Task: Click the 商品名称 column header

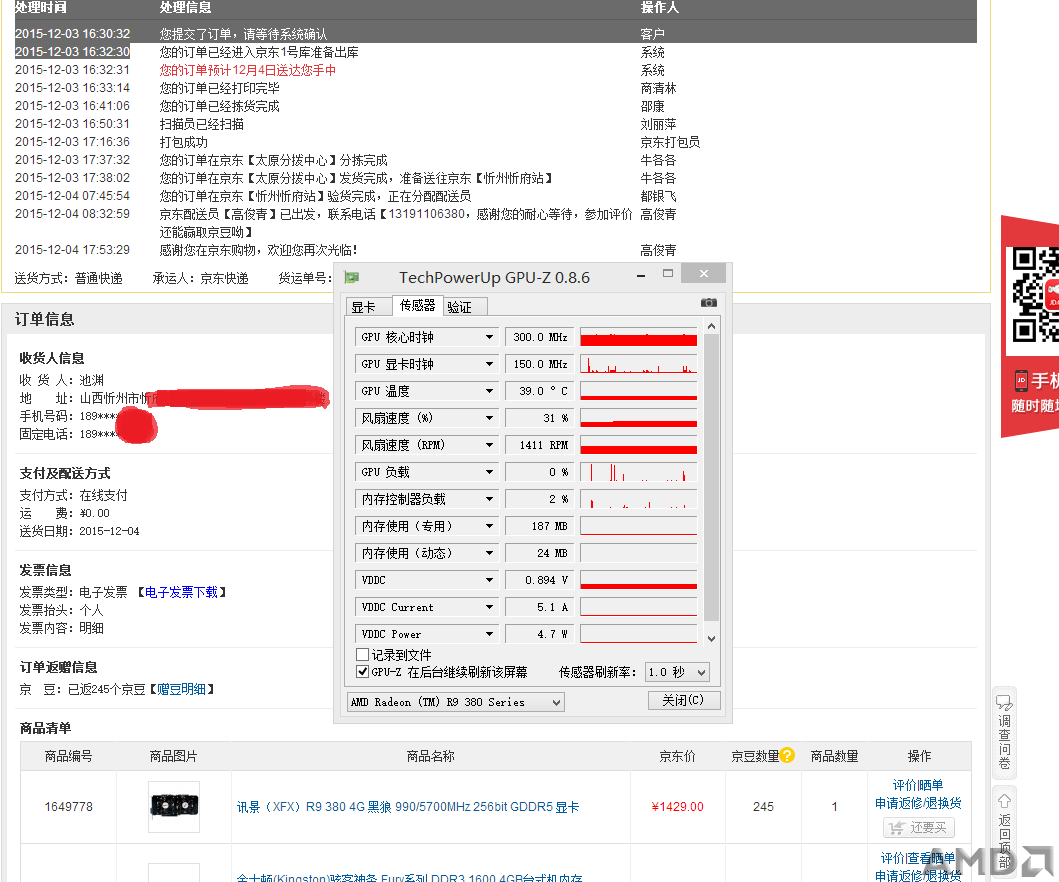Action: coord(430,756)
